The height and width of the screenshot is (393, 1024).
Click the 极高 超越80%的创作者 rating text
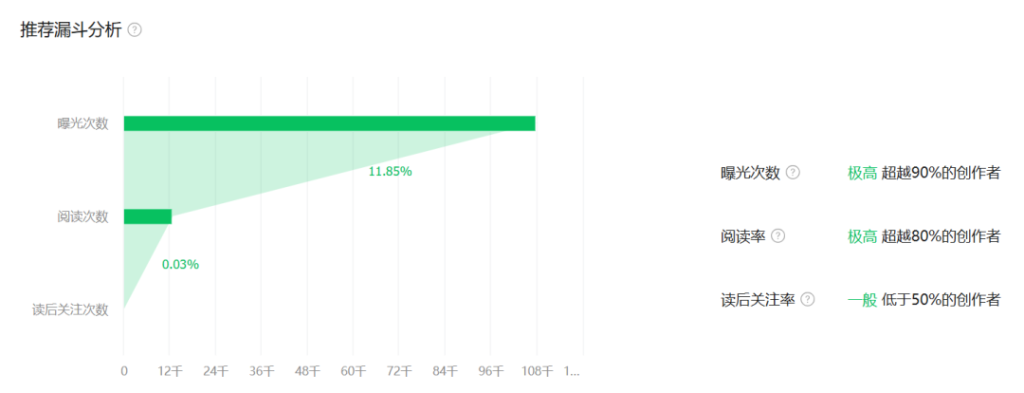tap(924, 236)
